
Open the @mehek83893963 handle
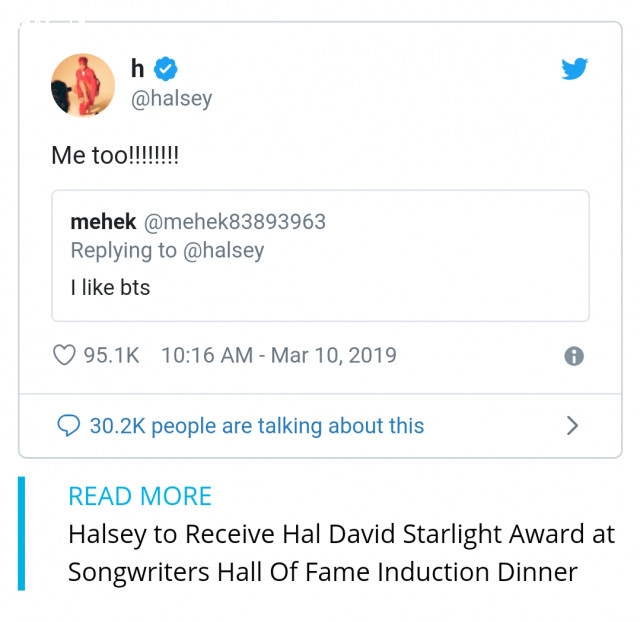[x=235, y=222]
